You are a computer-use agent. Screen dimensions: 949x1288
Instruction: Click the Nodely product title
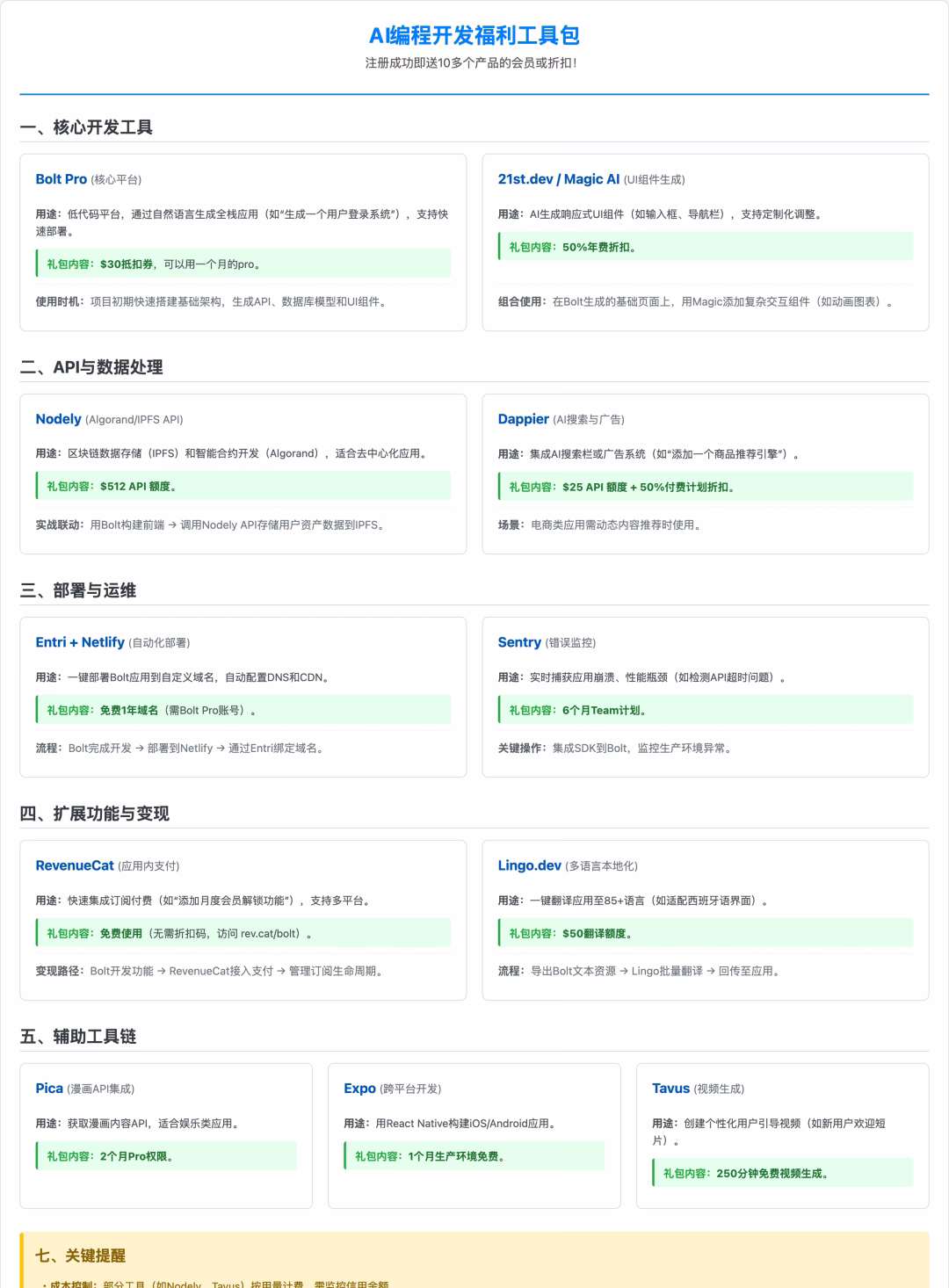point(58,419)
